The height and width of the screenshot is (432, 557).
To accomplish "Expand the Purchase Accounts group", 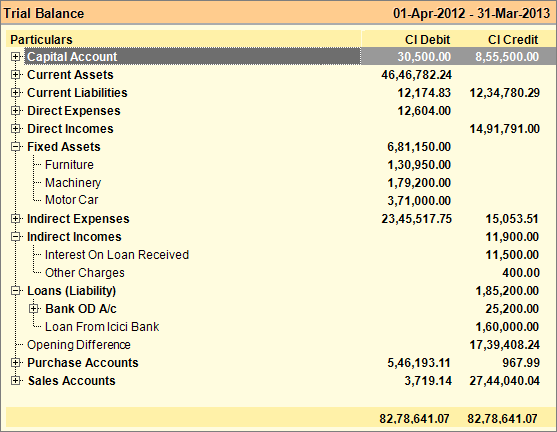I will (15, 363).
